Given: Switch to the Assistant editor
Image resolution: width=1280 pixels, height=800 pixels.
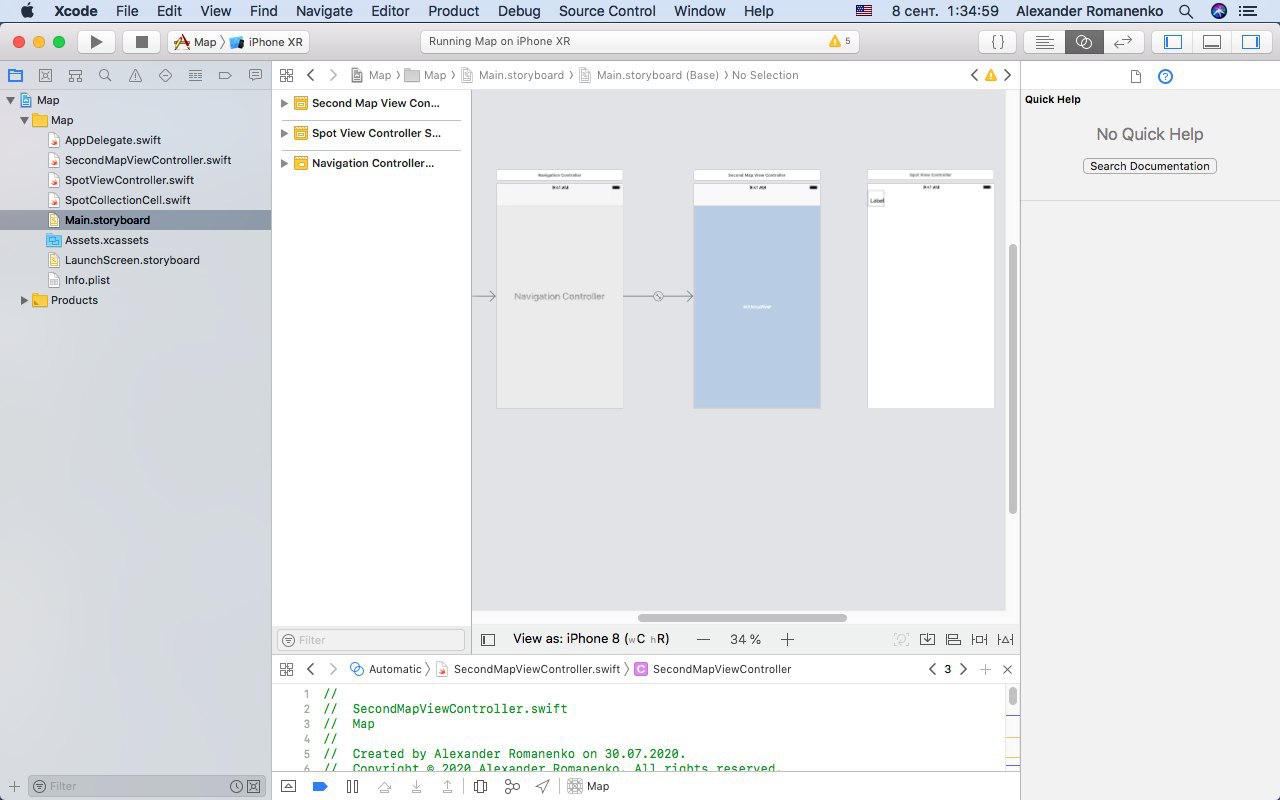Looking at the screenshot, I should 1083,42.
